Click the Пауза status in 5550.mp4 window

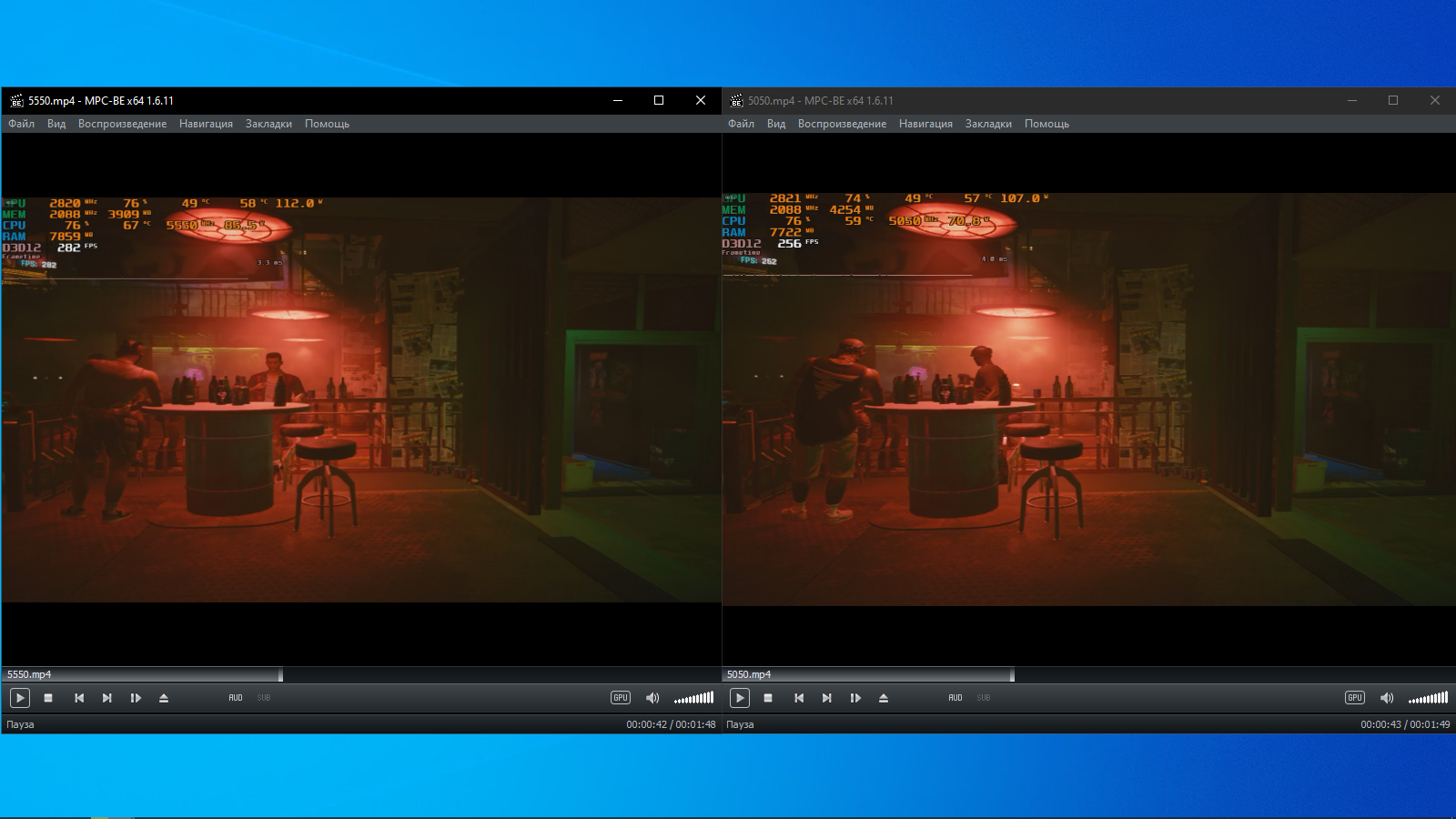[20, 724]
